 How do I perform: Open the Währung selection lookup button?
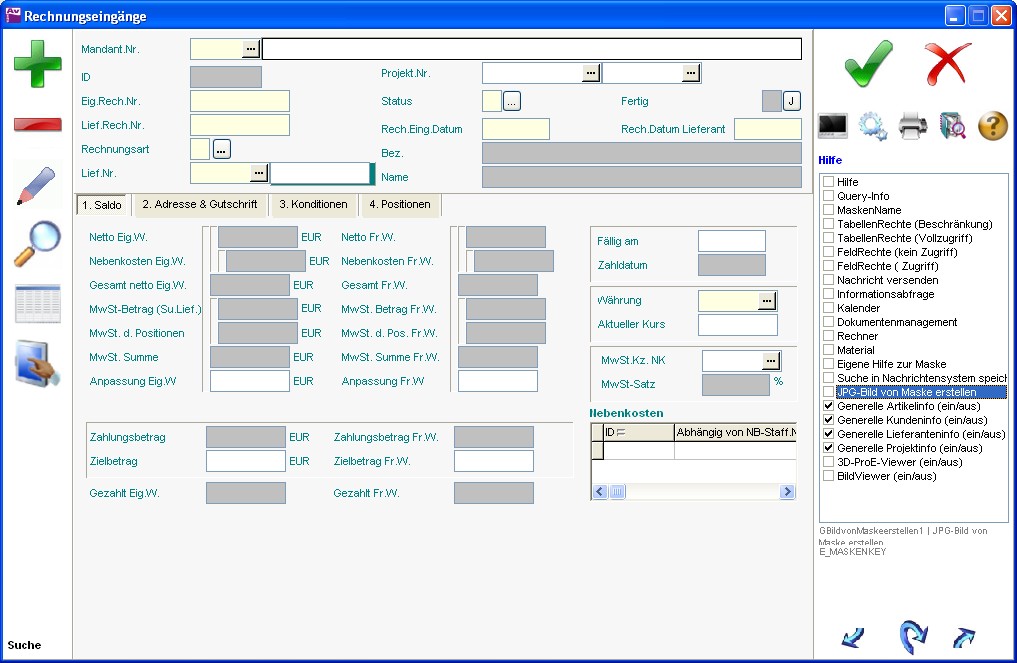[767, 301]
